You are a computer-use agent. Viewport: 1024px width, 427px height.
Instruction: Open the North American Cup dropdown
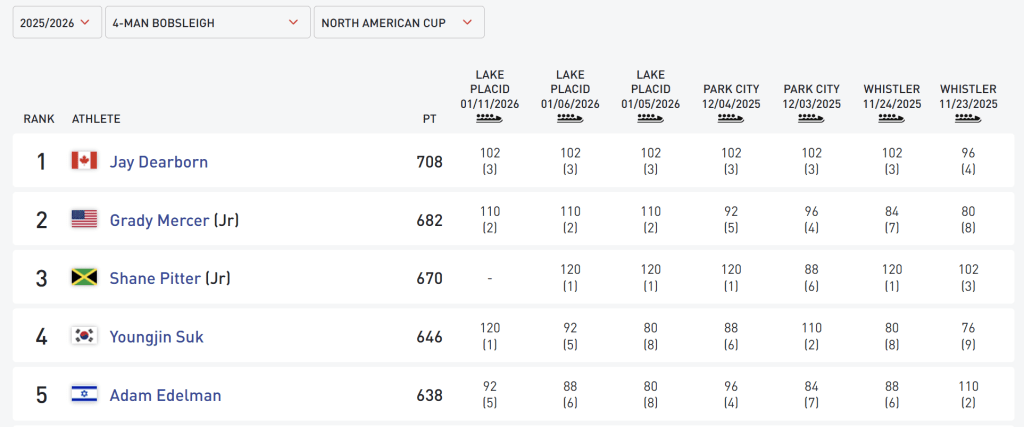[x=398, y=22]
